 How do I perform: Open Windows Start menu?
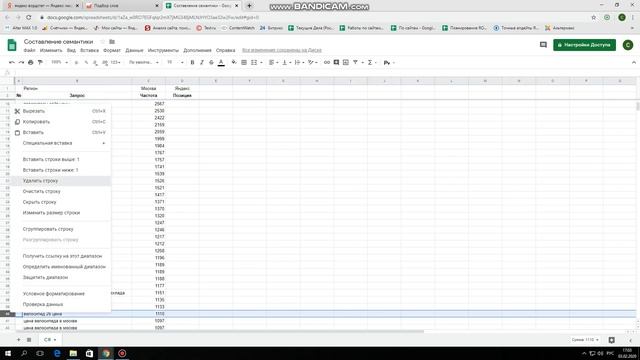(x=8, y=353)
